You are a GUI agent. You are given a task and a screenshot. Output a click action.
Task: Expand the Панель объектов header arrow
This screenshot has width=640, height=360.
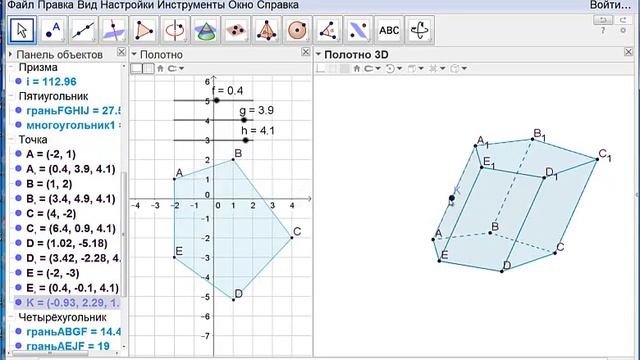pos(10,54)
